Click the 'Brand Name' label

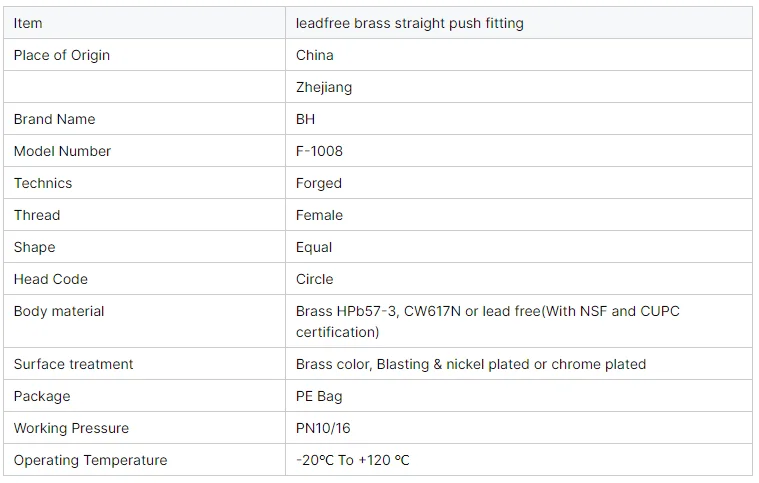click(x=55, y=119)
